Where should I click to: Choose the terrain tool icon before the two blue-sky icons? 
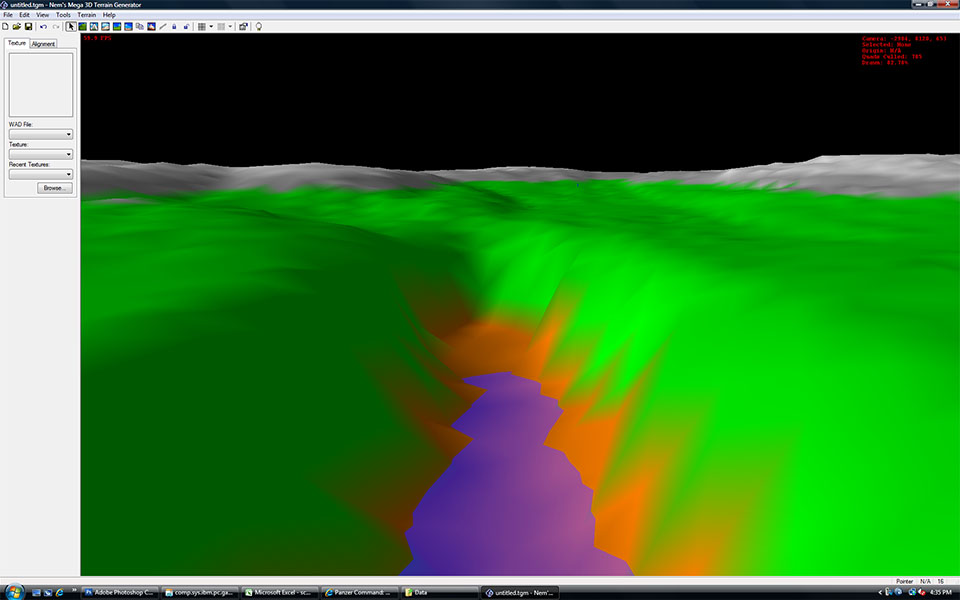click(105, 26)
